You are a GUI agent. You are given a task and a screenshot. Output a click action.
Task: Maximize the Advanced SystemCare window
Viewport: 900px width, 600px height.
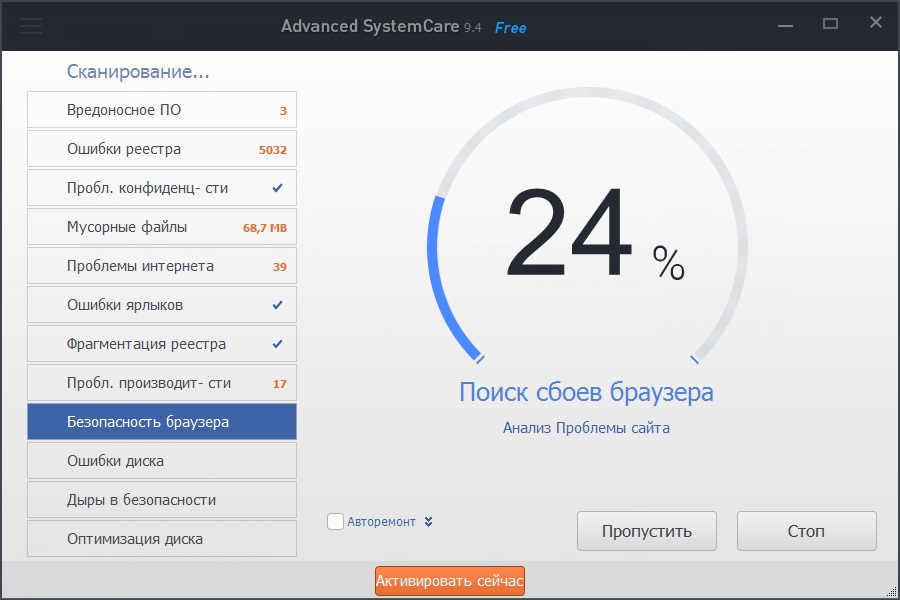(x=830, y=24)
